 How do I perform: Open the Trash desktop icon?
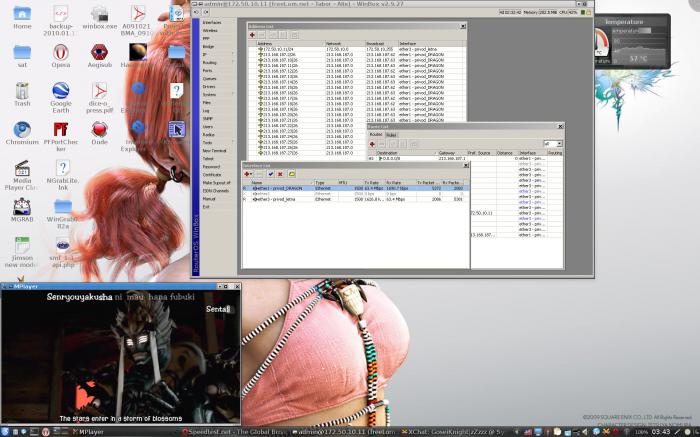(22, 95)
